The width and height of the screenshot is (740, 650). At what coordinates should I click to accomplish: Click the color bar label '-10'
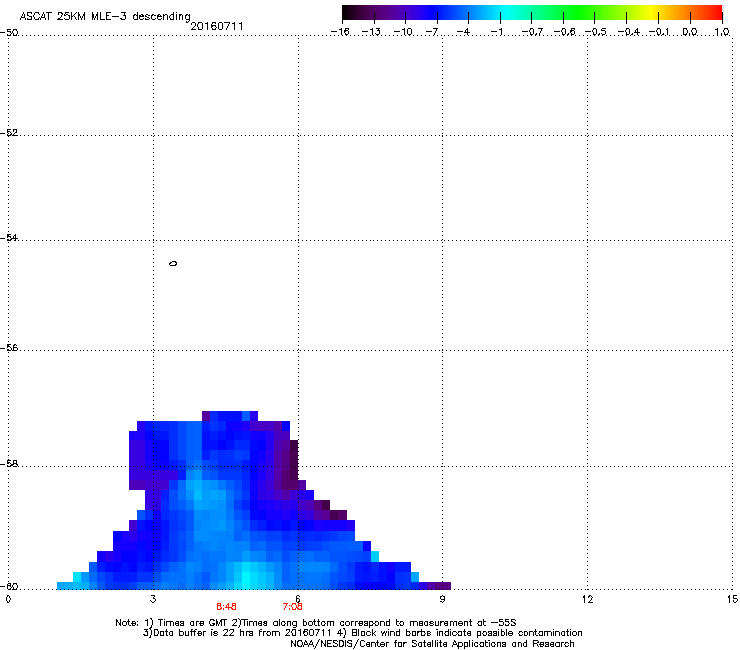[403, 32]
